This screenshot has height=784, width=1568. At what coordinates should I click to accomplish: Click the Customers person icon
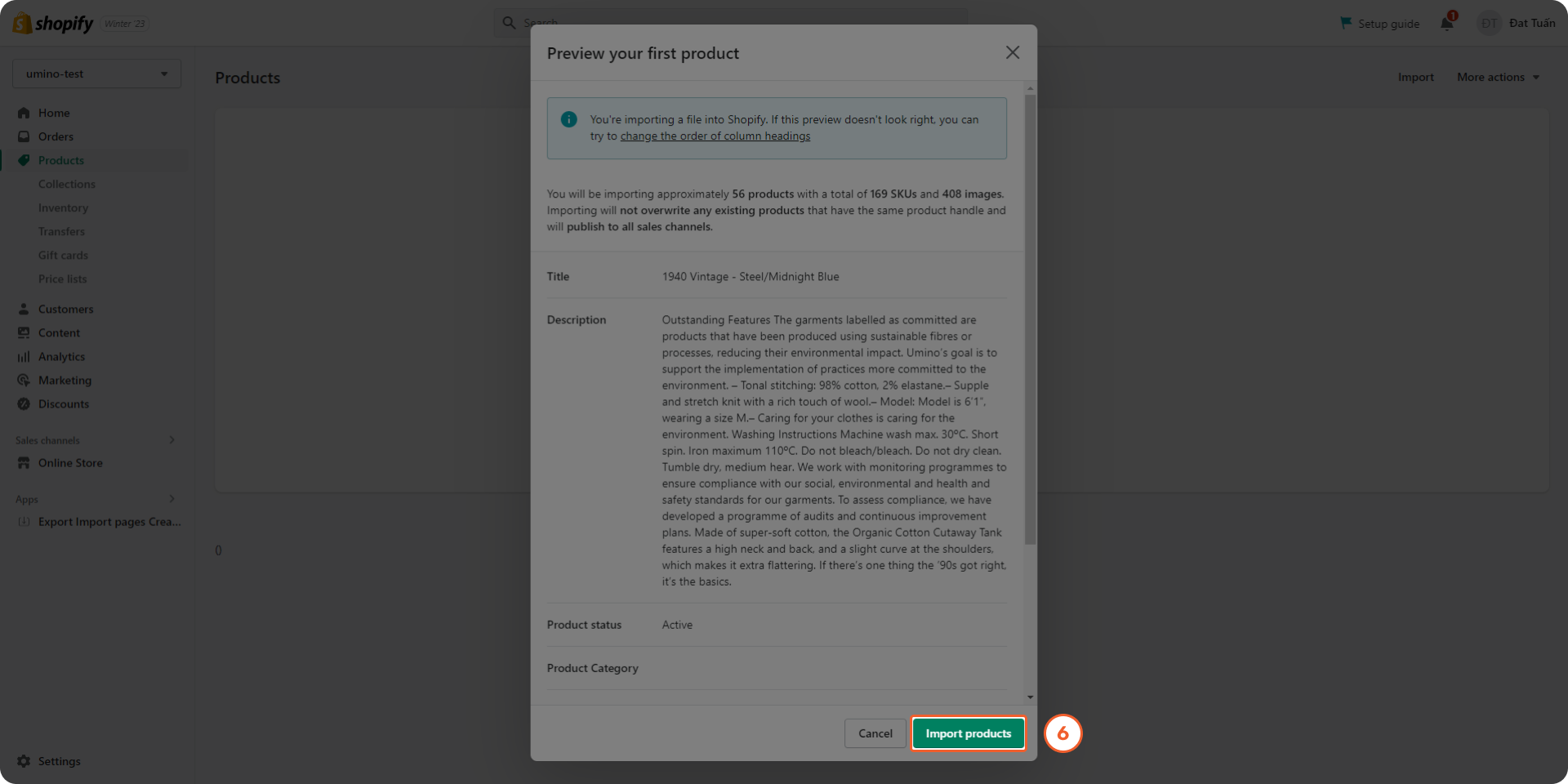pos(24,309)
